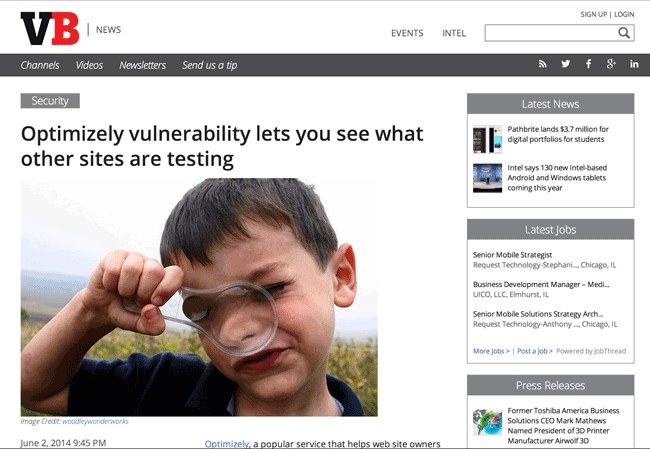
Task: Click the Intel tablets story thumbnail
Action: 488,178
